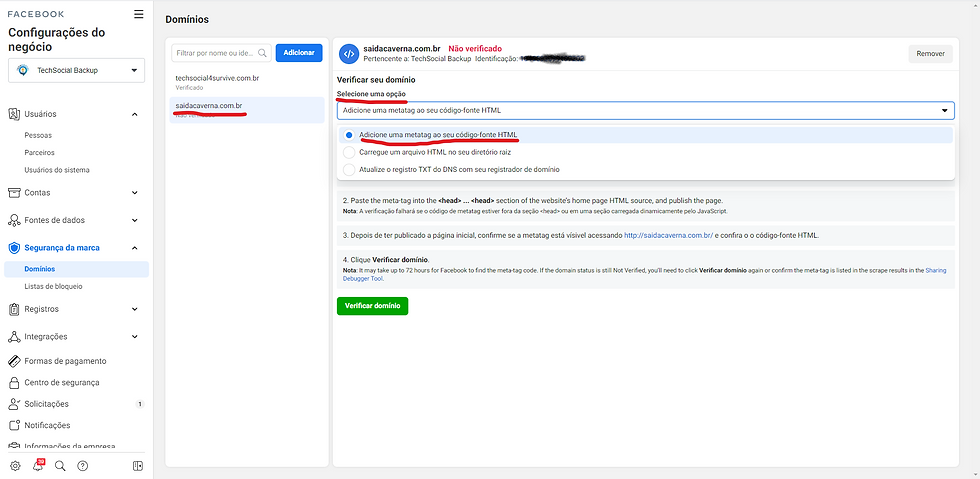Click the Solicitações count badge
The height and width of the screenshot is (479, 980).
(140, 404)
